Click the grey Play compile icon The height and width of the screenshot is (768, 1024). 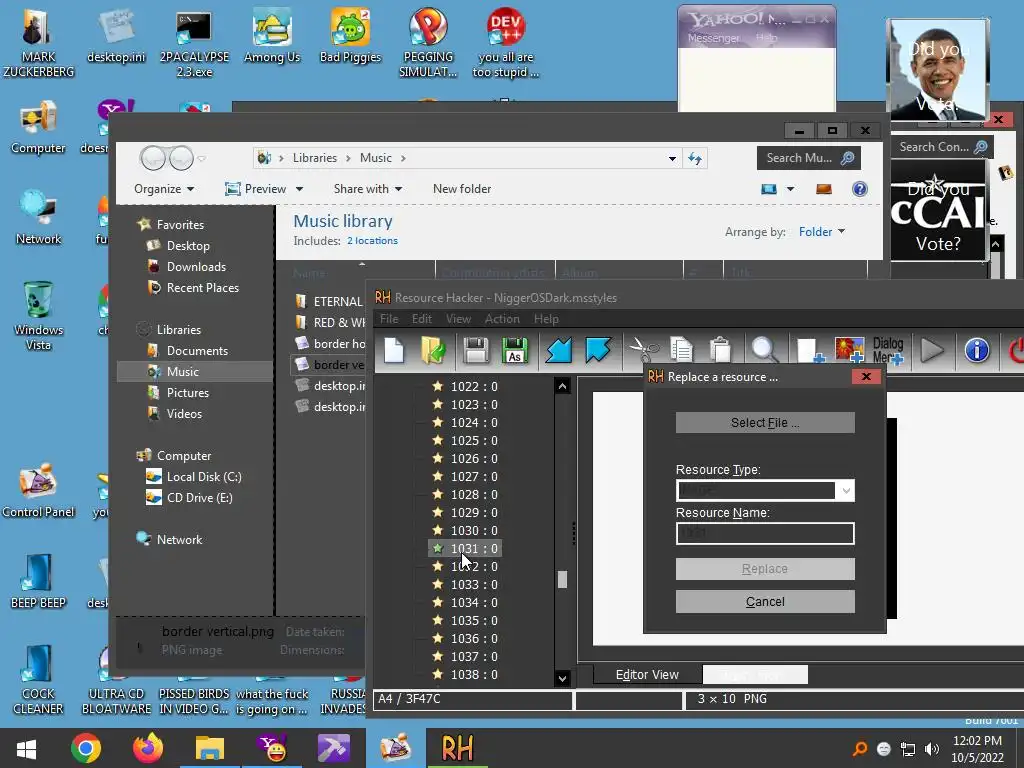point(932,350)
